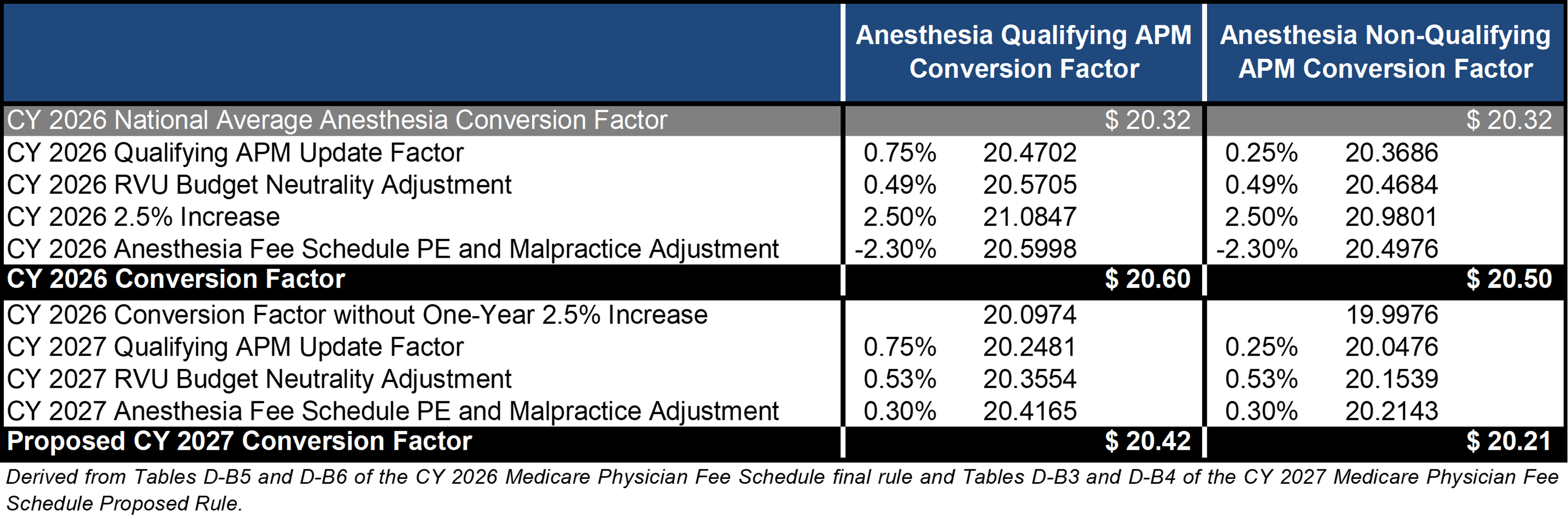Click the CY 2026 Qualifying APM Update Factor label
1568x520 pixels.
point(235,153)
